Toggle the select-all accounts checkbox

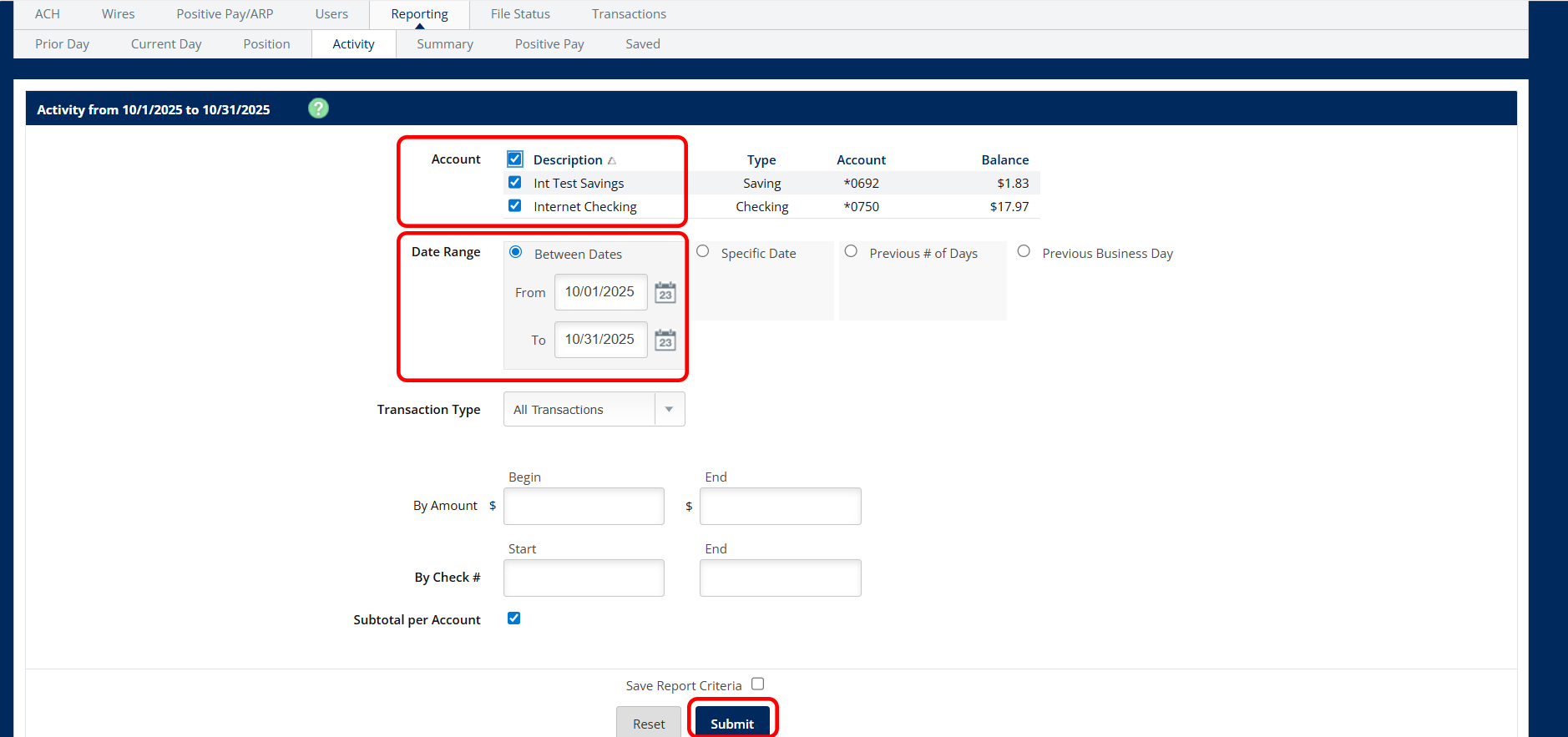click(x=515, y=159)
